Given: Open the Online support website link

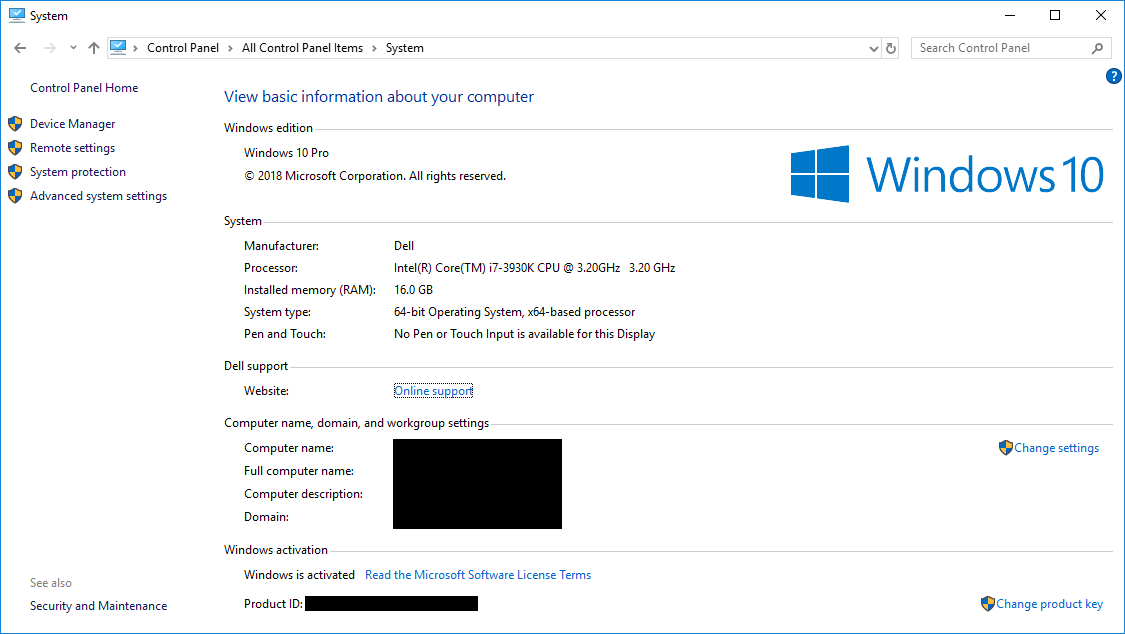Looking at the screenshot, I should [x=433, y=391].
